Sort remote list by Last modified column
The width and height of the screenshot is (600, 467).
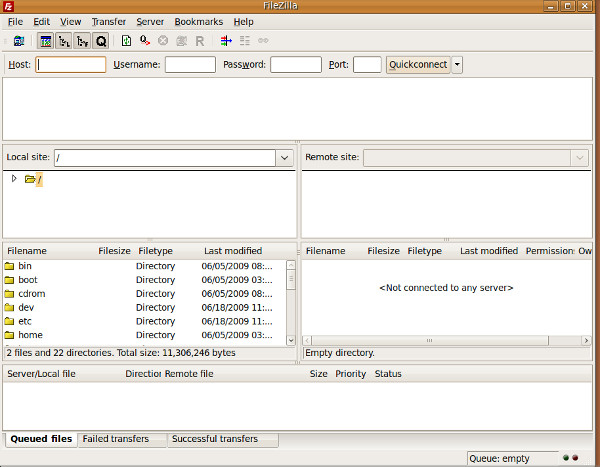pos(489,251)
